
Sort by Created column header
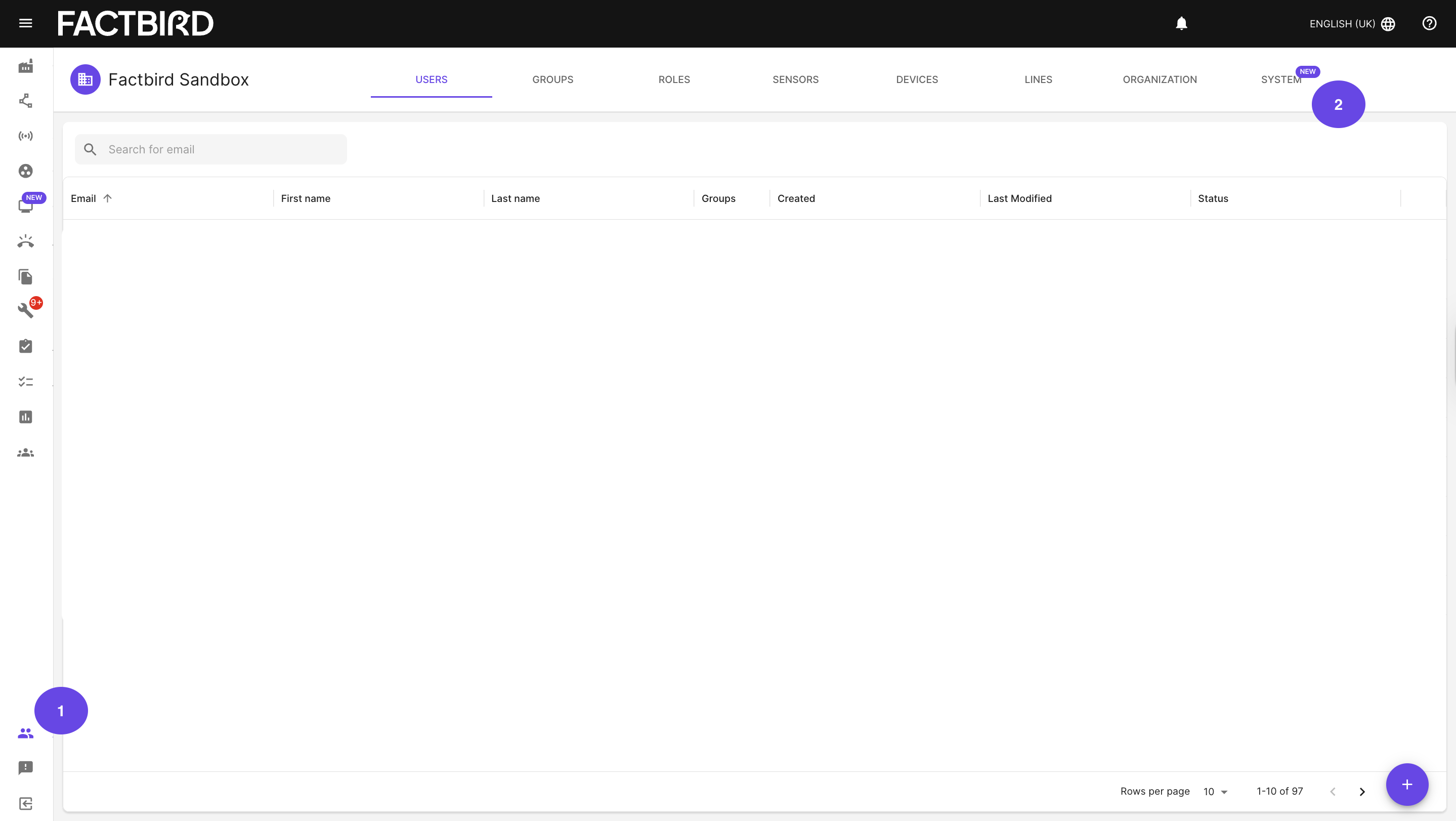click(x=796, y=198)
